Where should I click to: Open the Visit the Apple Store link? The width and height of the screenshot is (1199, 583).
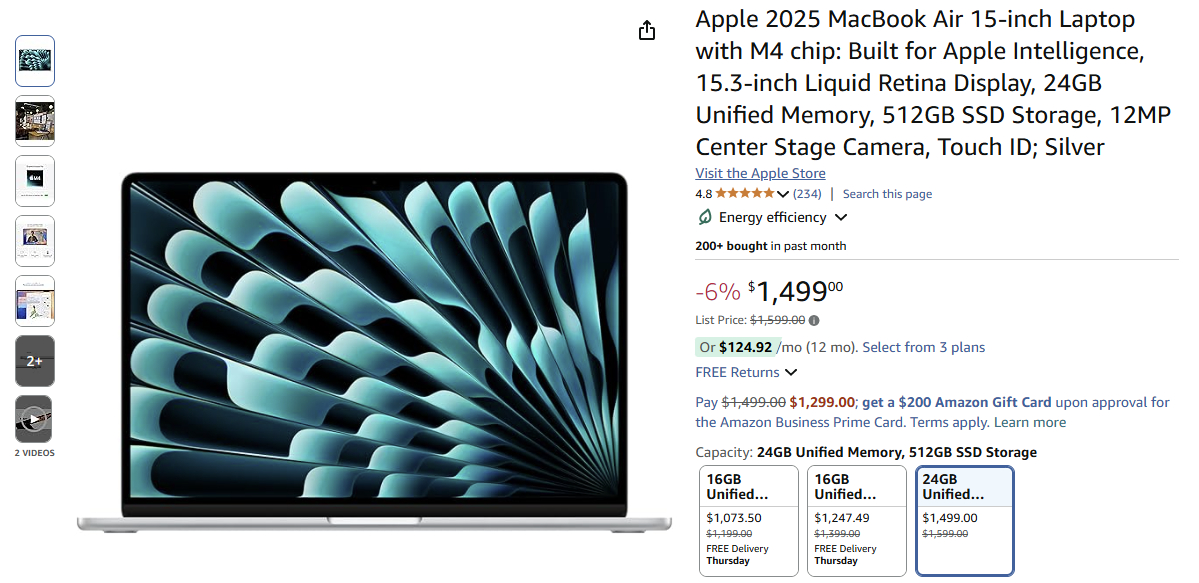760,173
